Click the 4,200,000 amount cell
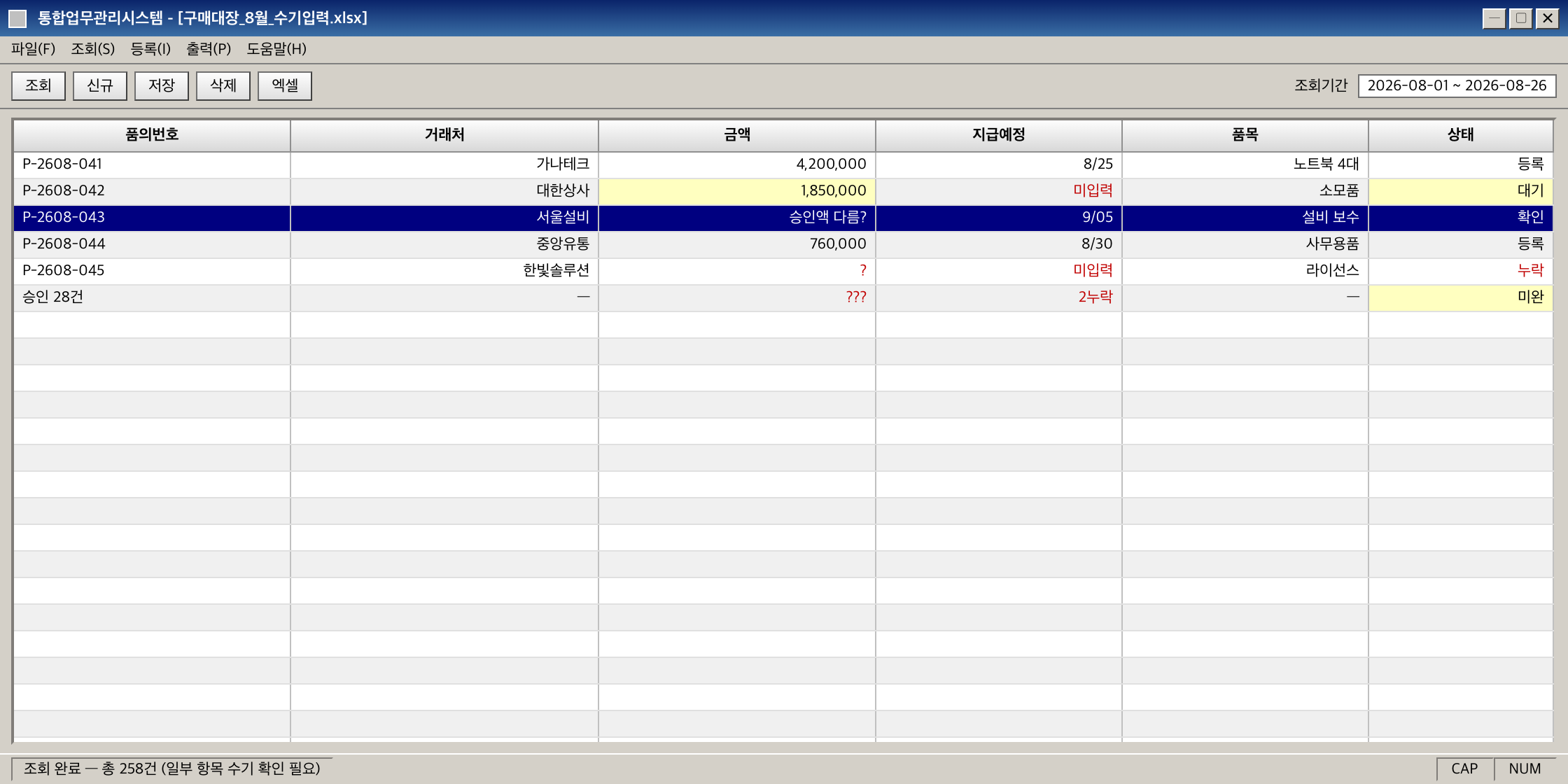This screenshot has height=784, width=1568. tap(737, 164)
